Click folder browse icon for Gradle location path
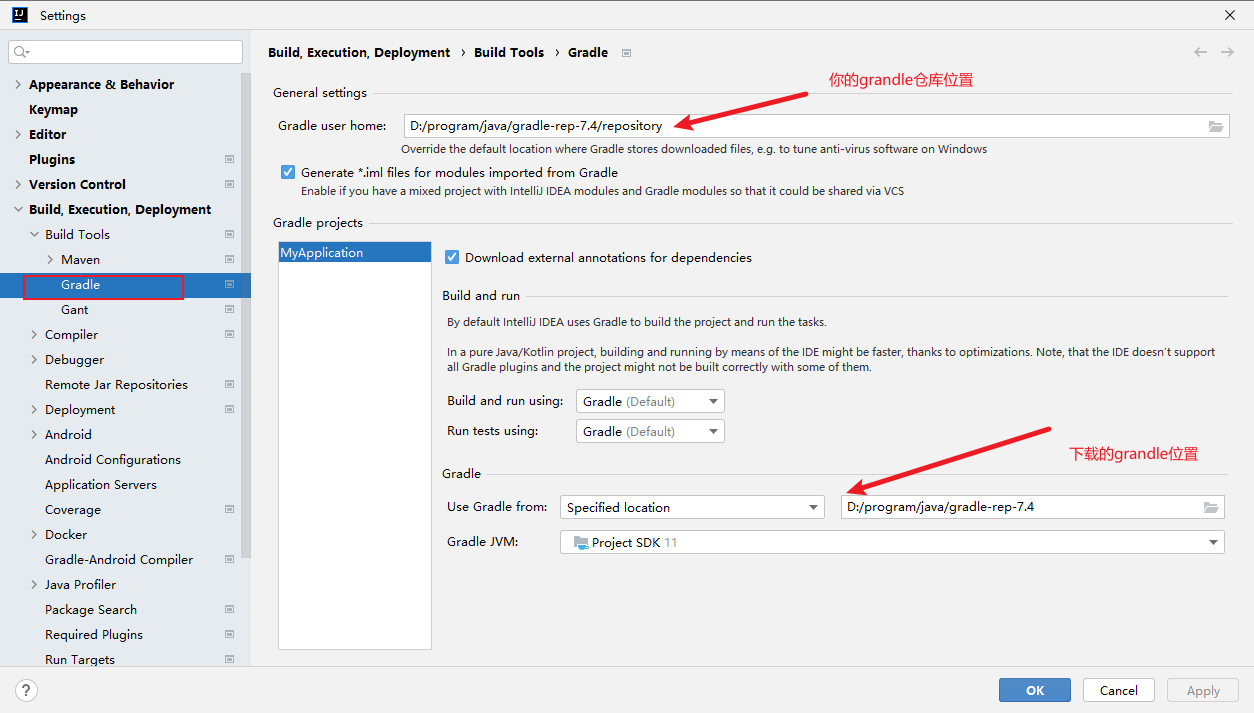This screenshot has height=713, width=1254. pyautogui.click(x=1211, y=507)
